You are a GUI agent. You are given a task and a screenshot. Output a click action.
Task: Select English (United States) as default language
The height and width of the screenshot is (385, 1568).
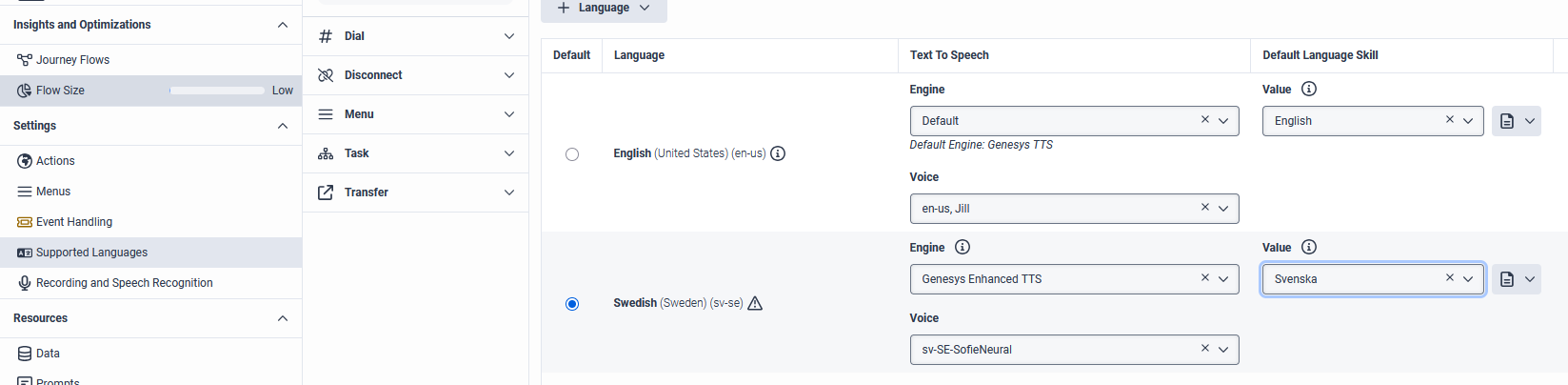(572, 154)
